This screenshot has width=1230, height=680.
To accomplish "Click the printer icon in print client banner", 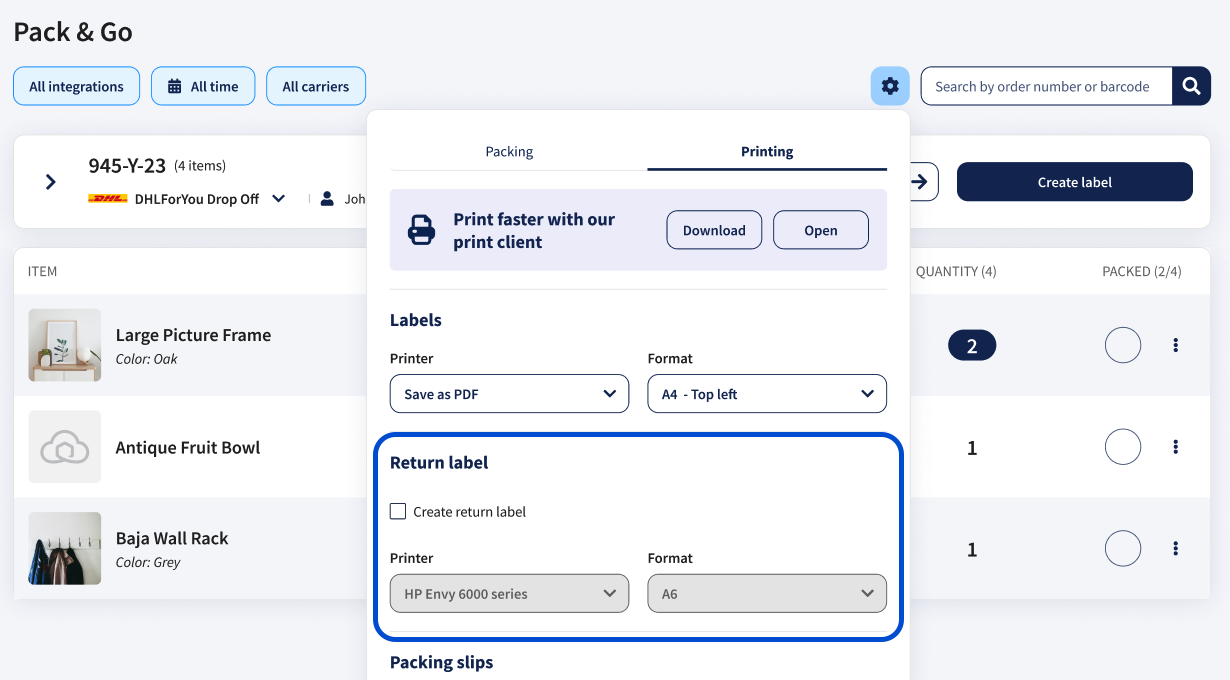I will [x=421, y=231].
